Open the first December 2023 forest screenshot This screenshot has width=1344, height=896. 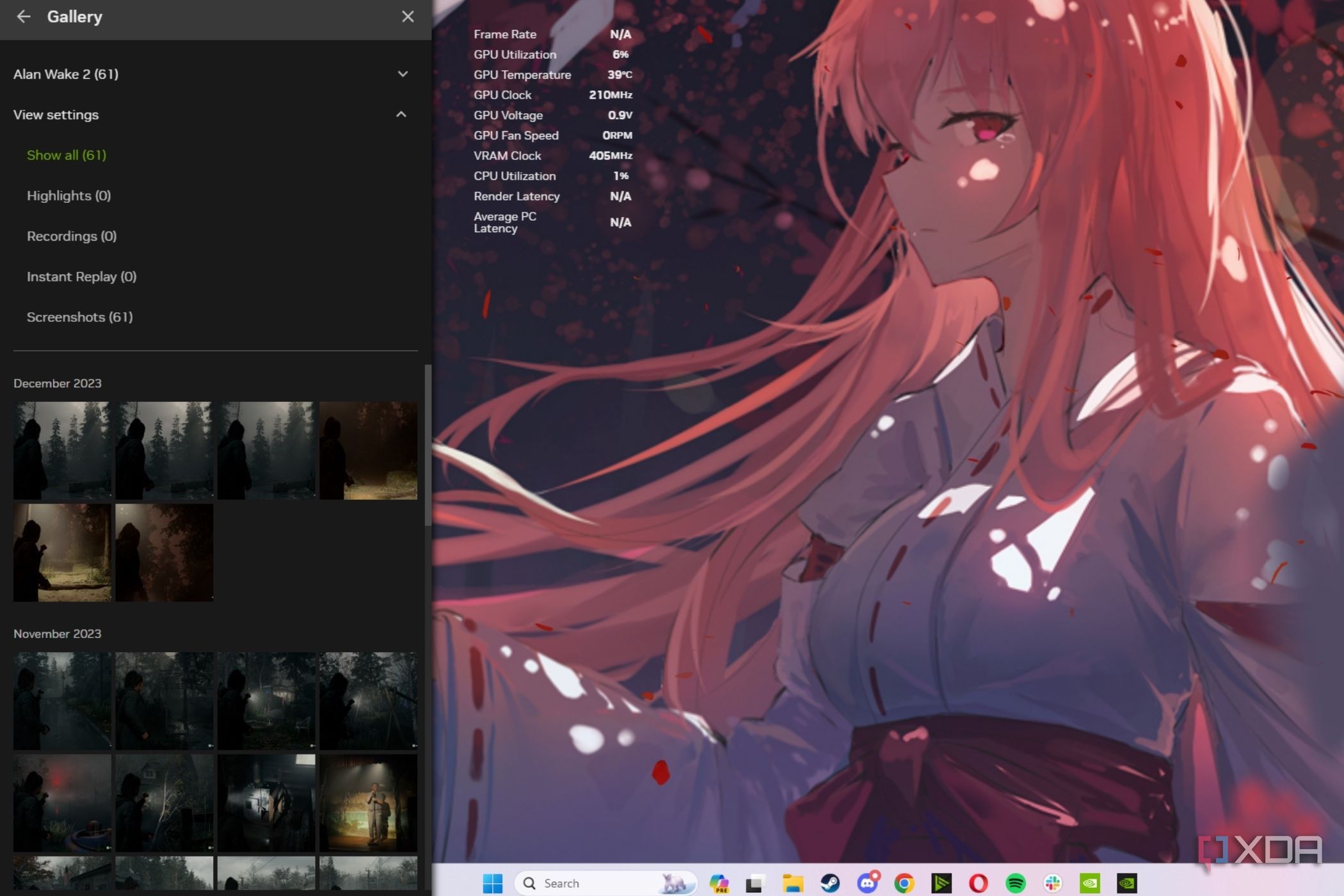click(x=62, y=451)
